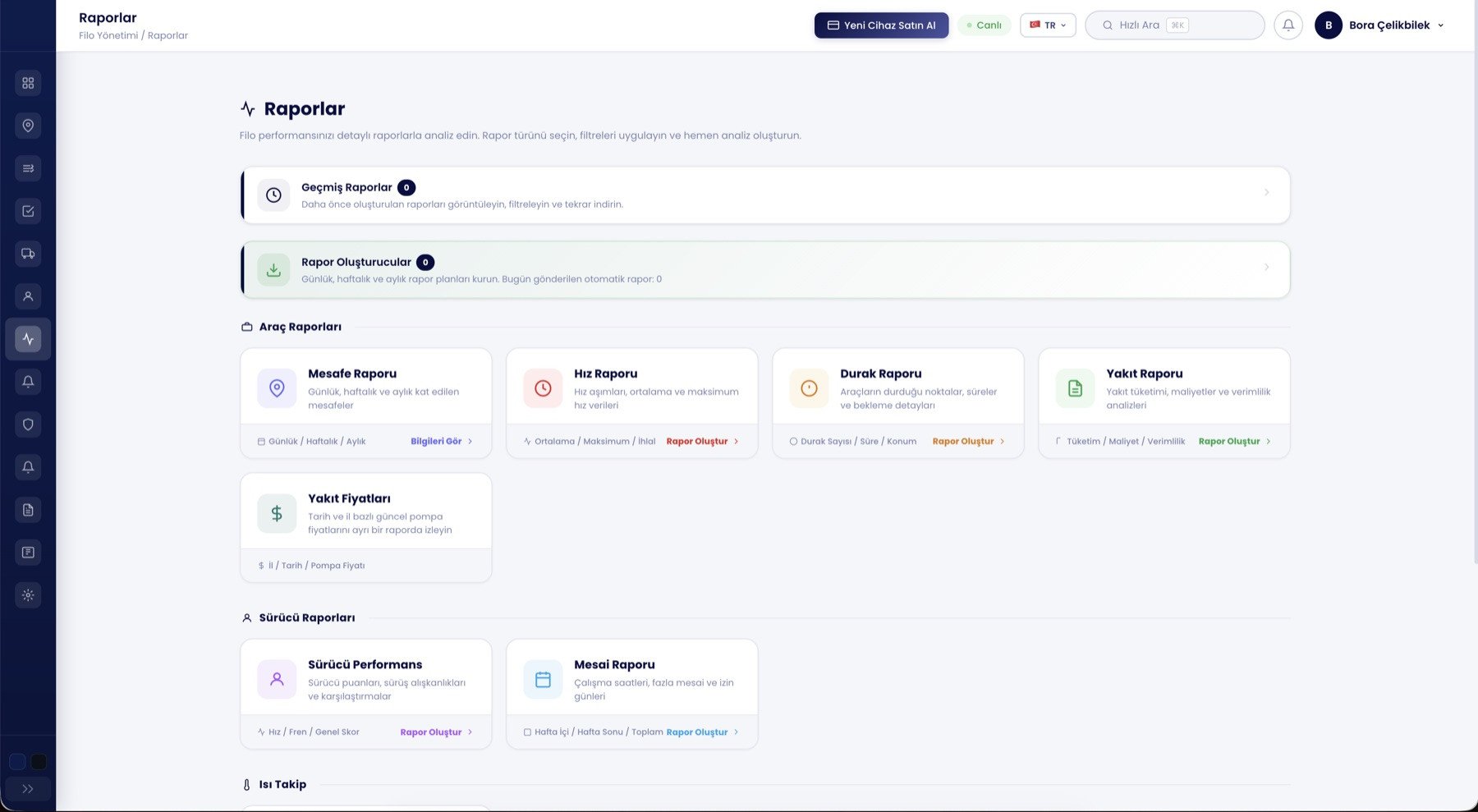The width and height of the screenshot is (1478, 812).
Task: Click 'Durak Sayısı / Süre / Konum' footer text
Action: 859,442
